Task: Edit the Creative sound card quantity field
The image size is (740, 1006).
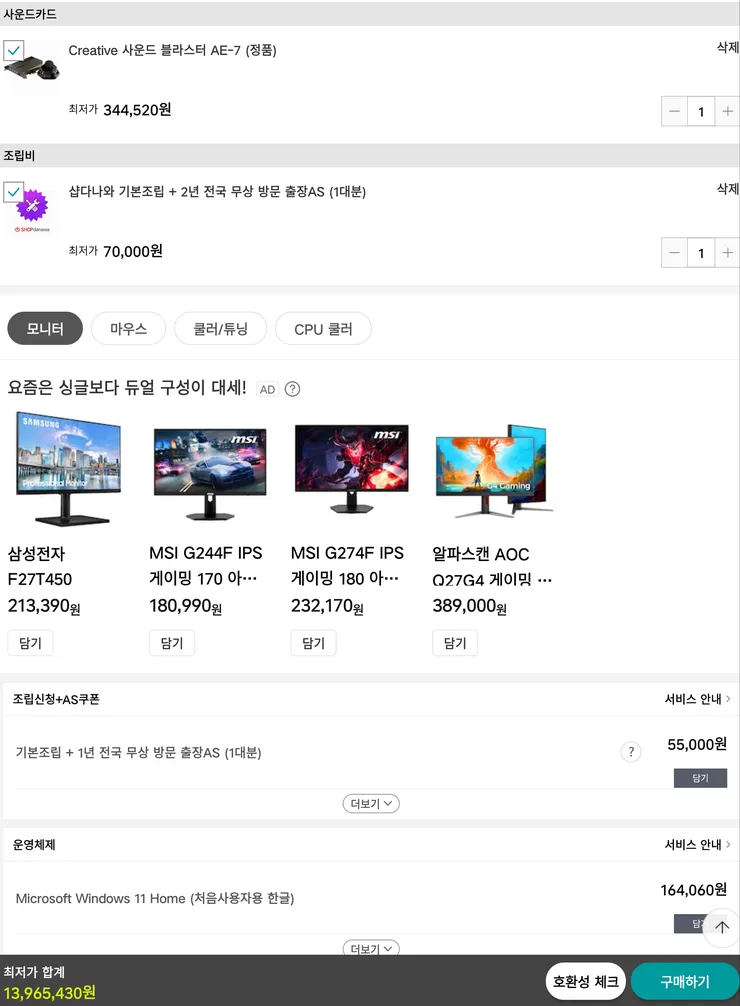Action: click(x=701, y=112)
